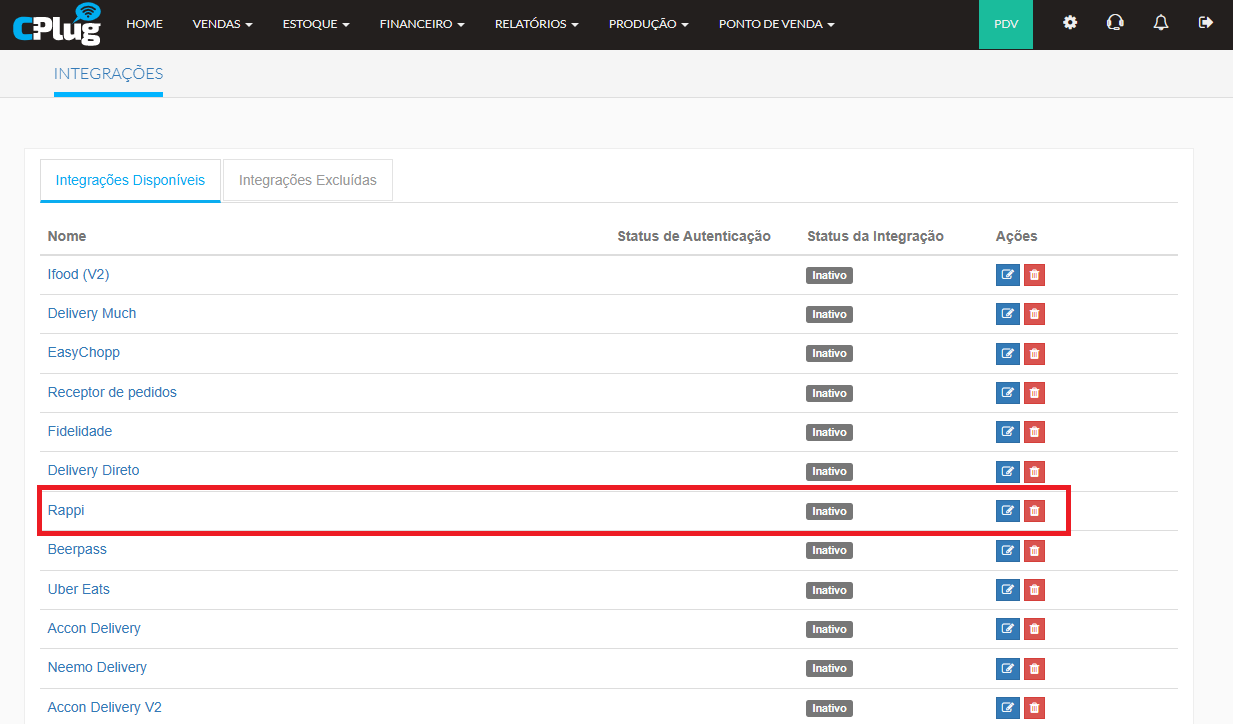Screen dimensions: 1233x724
Task: Open the Rappi link
Action: coord(66,510)
